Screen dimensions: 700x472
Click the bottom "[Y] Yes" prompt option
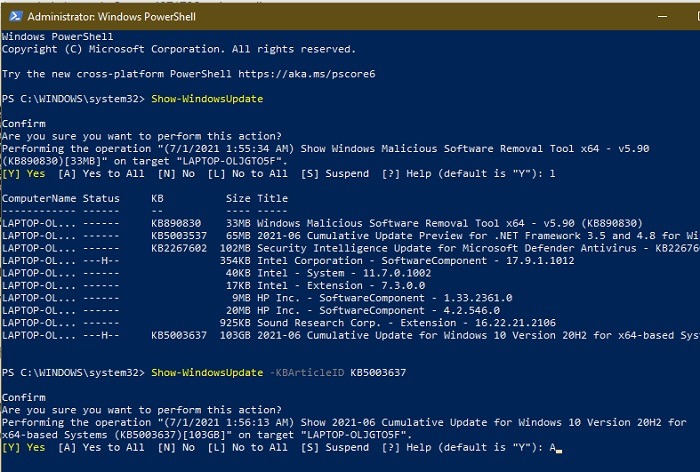pos(23,447)
